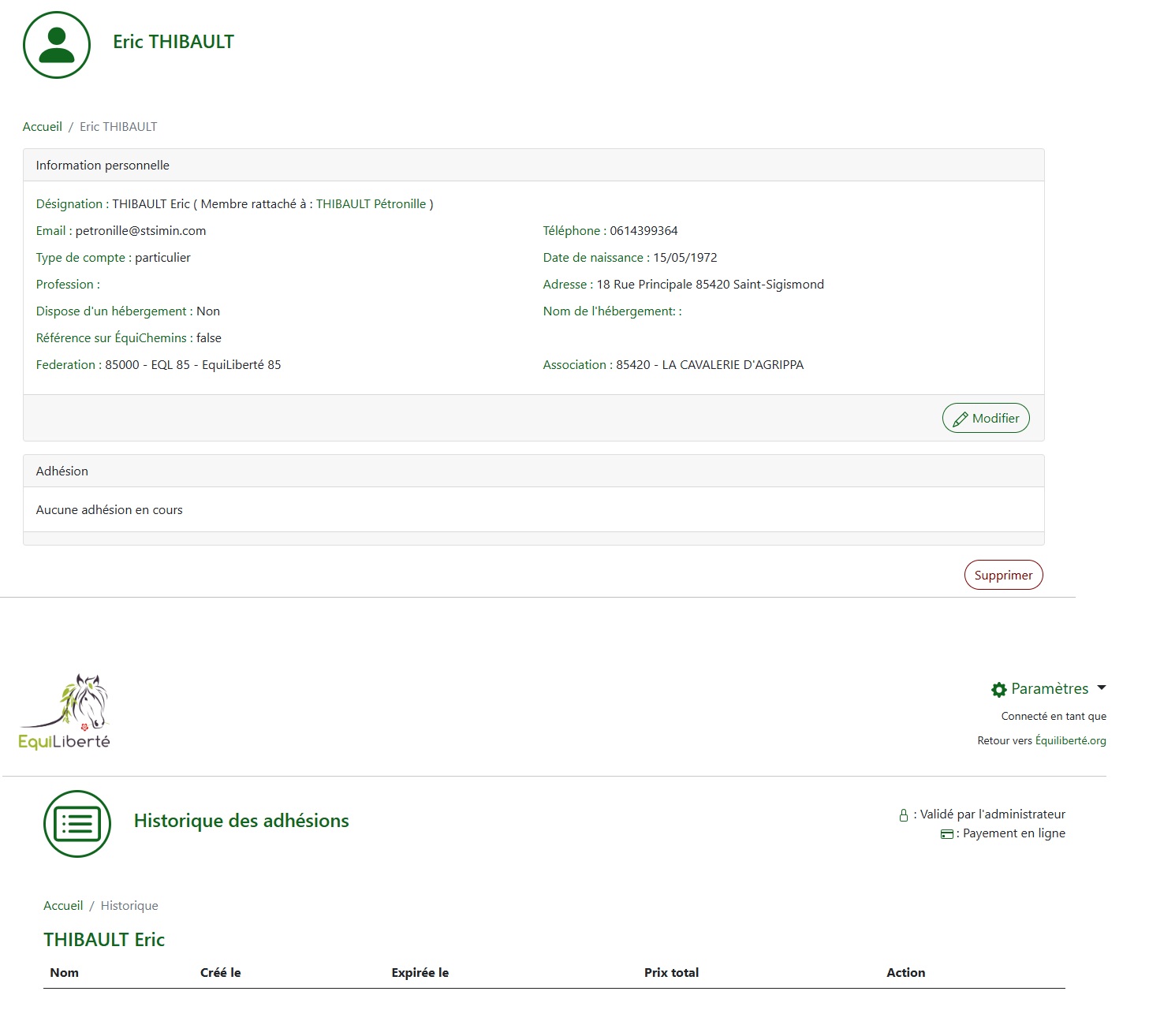Expand the Paramètres dropdown arrow
The width and height of the screenshot is (1149, 1036).
[1102, 688]
